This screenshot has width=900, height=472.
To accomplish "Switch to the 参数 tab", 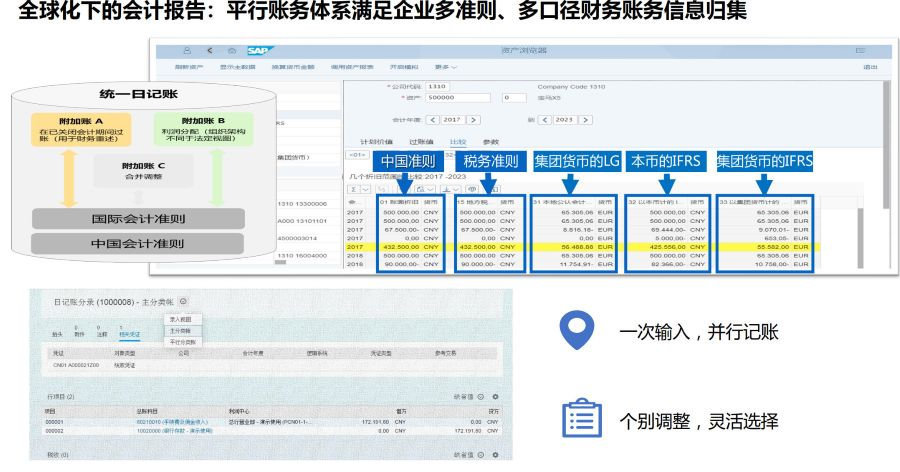I will (491, 142).
